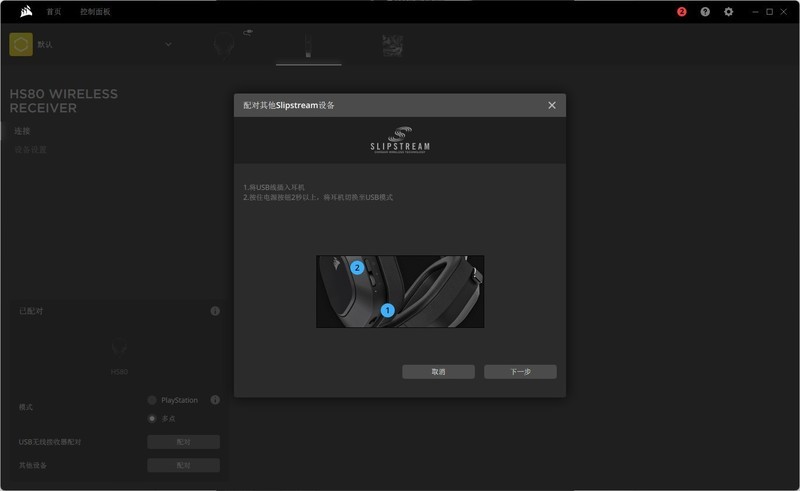
Task: Select the headset device icon in top bar
Action: tap(225, 45)
